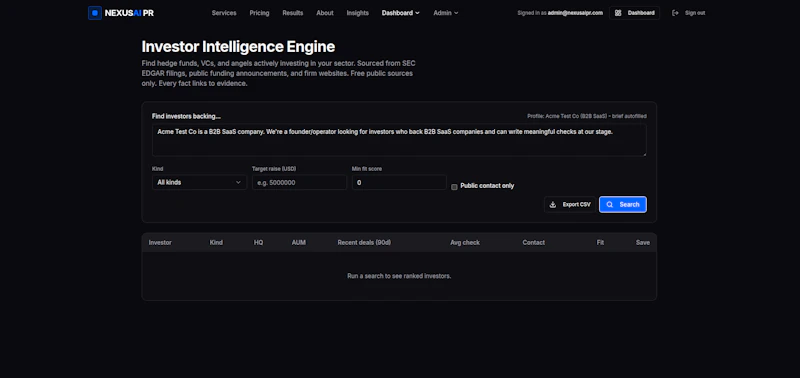Open the Kind dropdown showing All kinds
The image size is (800, 378).
(199, 182)
